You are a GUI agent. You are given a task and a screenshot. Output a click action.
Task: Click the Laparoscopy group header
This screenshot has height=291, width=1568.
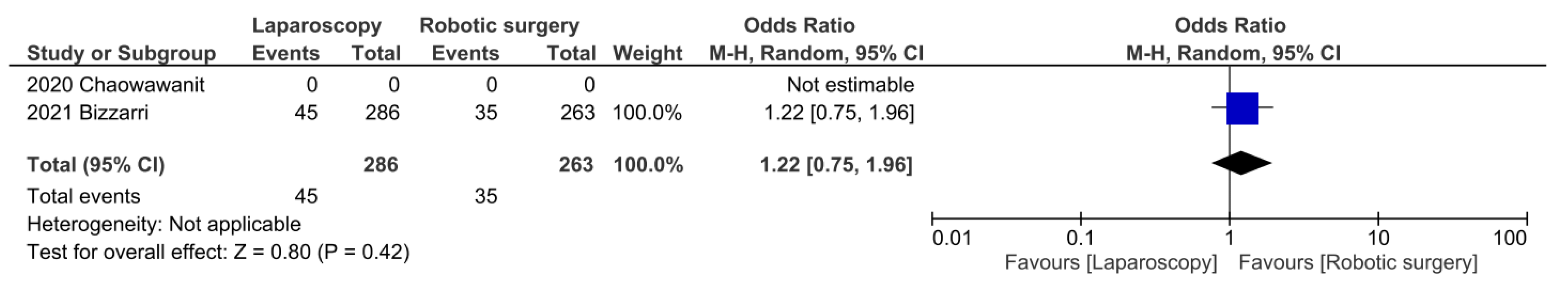pyautogui.click(x=316, y=26)
